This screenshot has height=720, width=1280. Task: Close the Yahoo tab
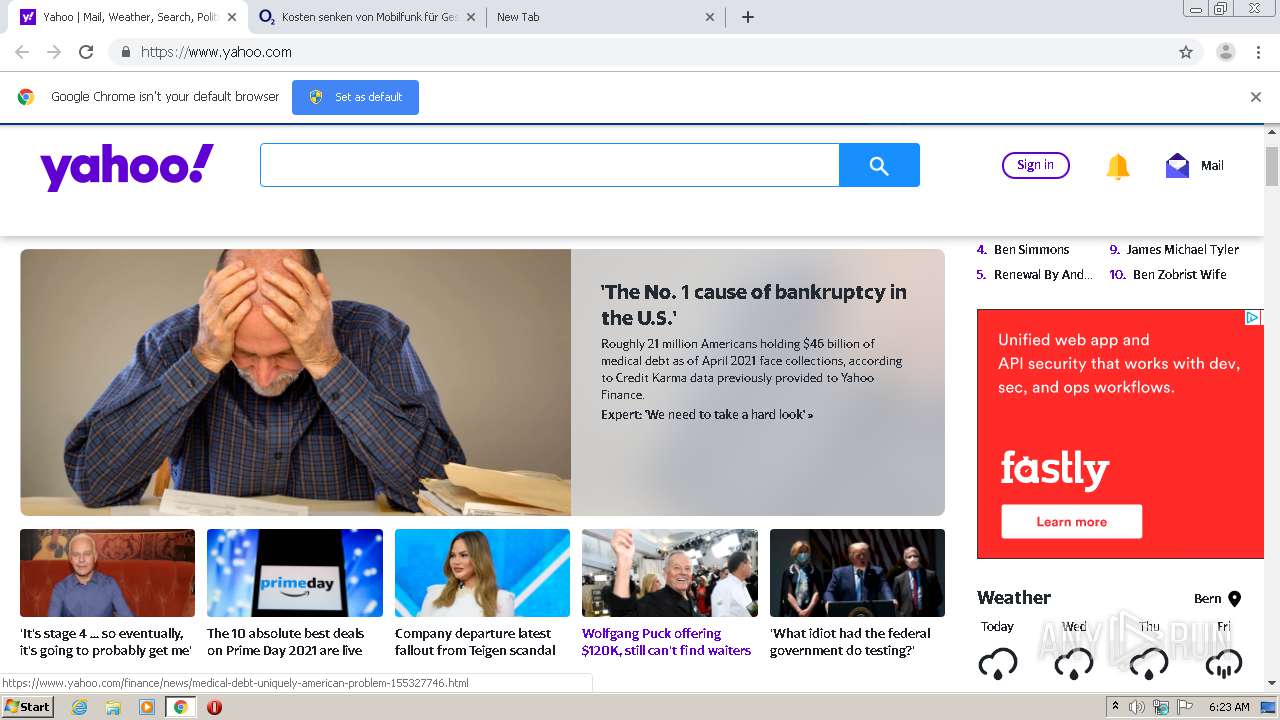point(231,17)
